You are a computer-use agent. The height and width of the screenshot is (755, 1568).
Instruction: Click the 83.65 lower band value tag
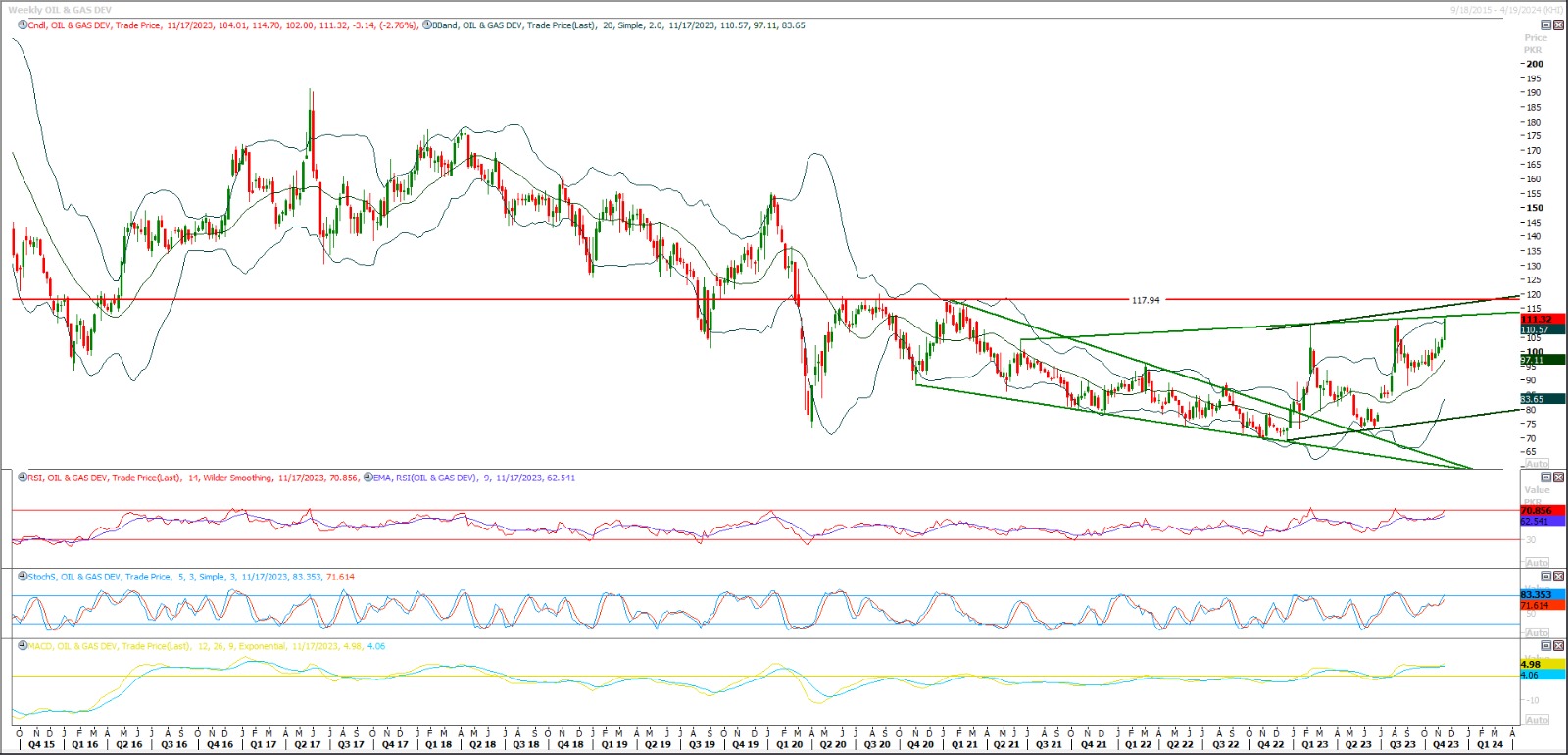coord(1543,399)
